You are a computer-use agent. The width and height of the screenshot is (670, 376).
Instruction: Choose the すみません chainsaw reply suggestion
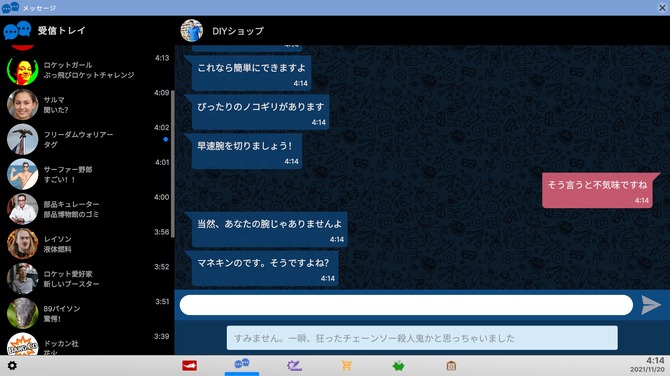point(422,338)
